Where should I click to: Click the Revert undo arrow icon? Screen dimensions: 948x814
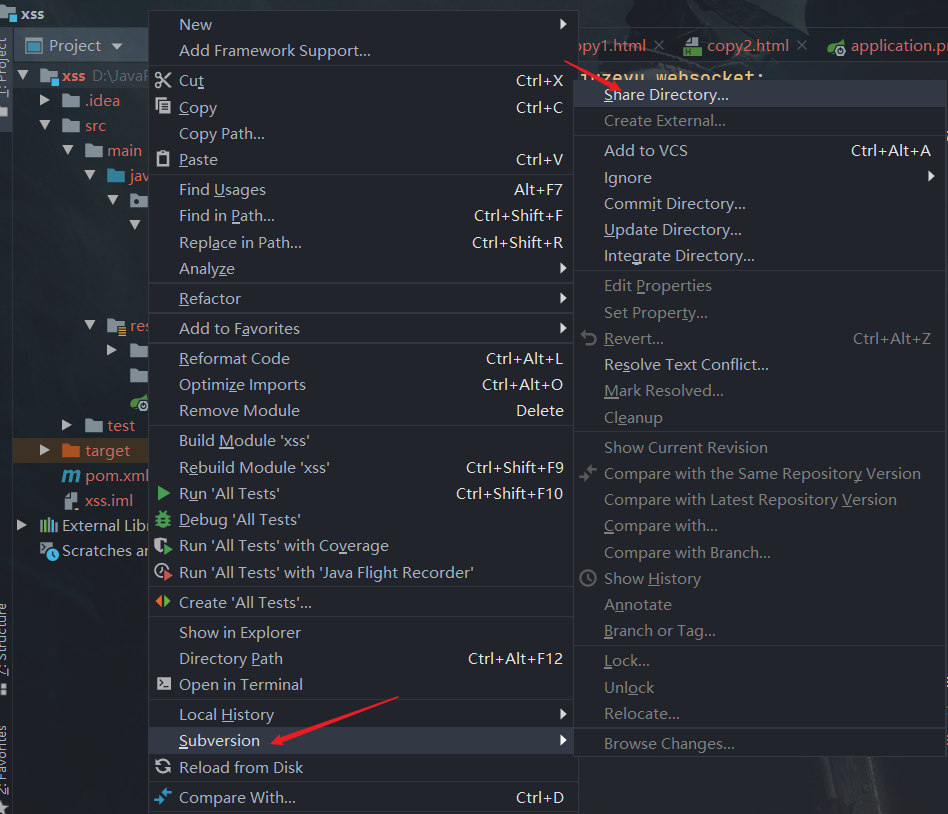(588, 338)
